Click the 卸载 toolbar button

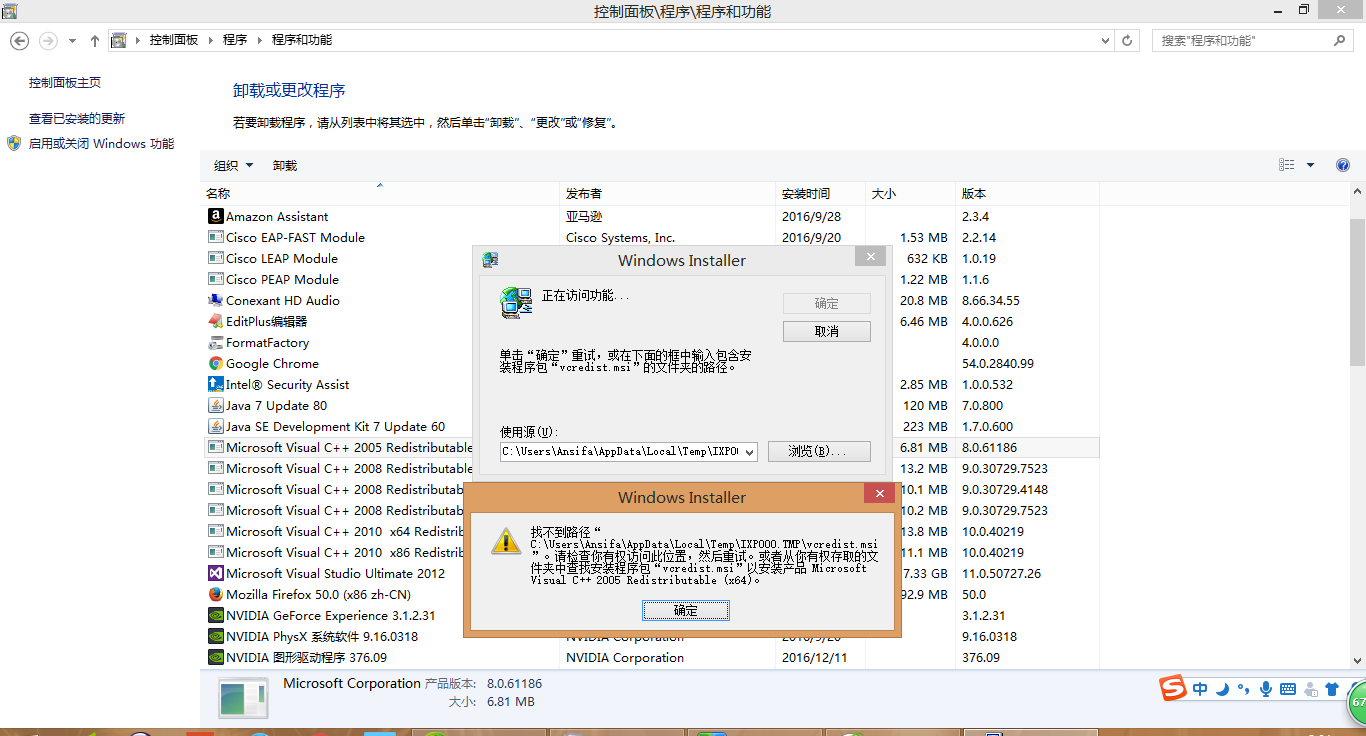coord(285,165)
